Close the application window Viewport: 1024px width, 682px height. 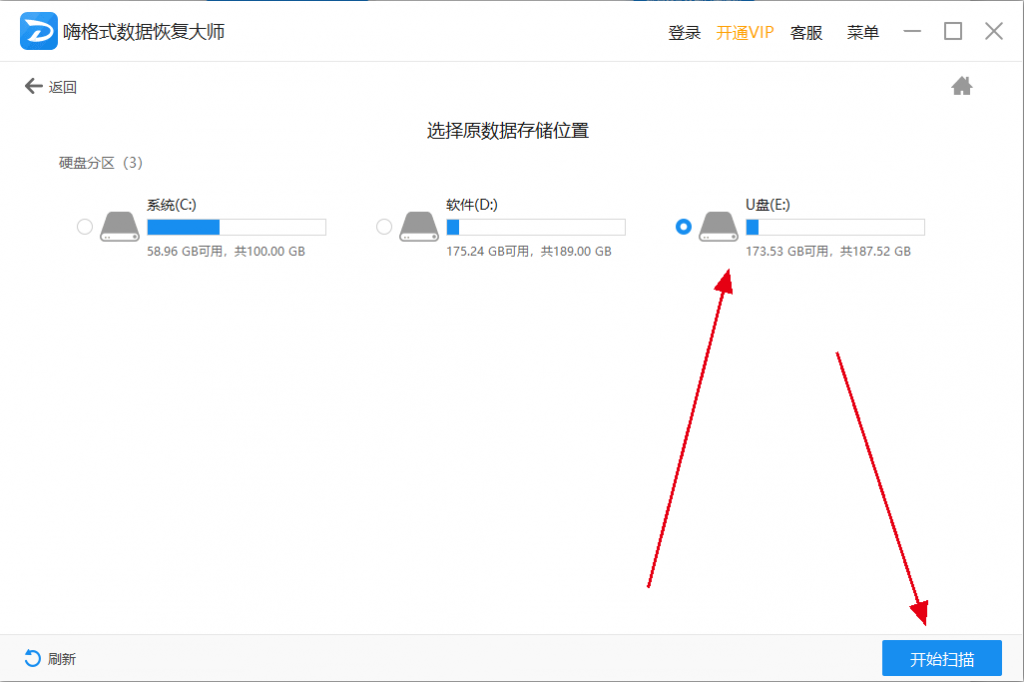pos(994,31)
